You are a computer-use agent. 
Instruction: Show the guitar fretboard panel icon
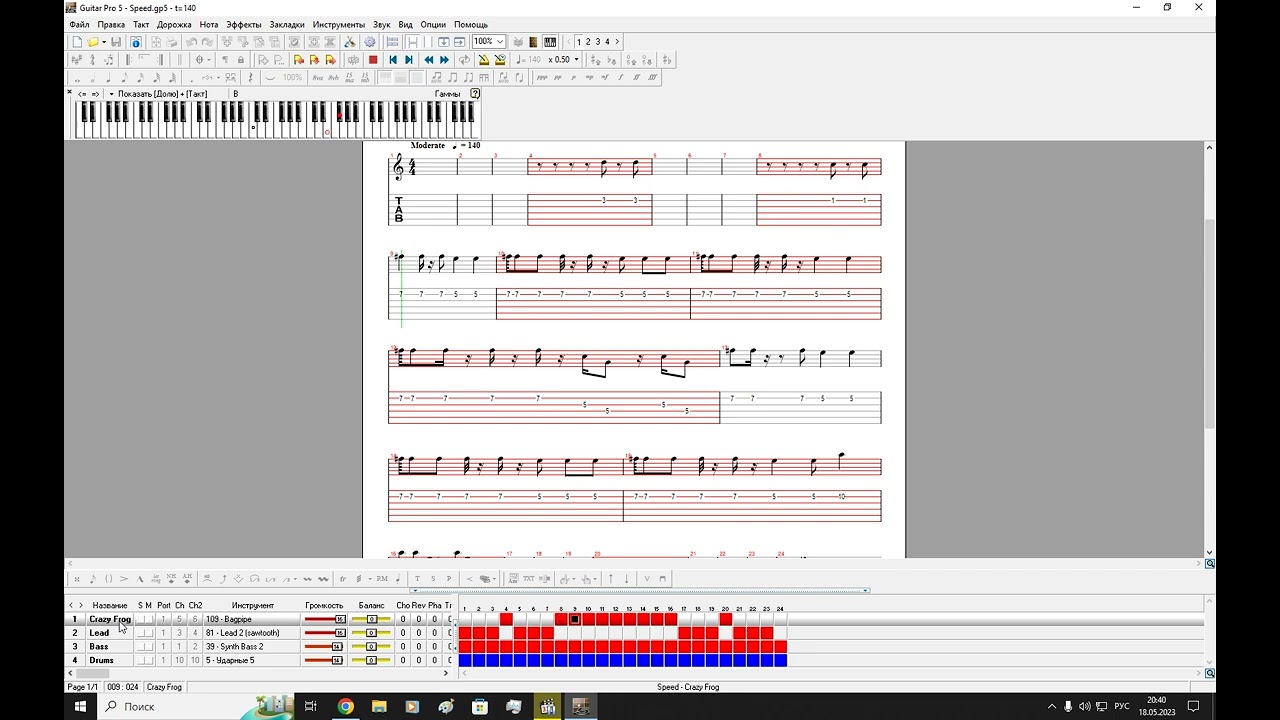pos(534,42)
